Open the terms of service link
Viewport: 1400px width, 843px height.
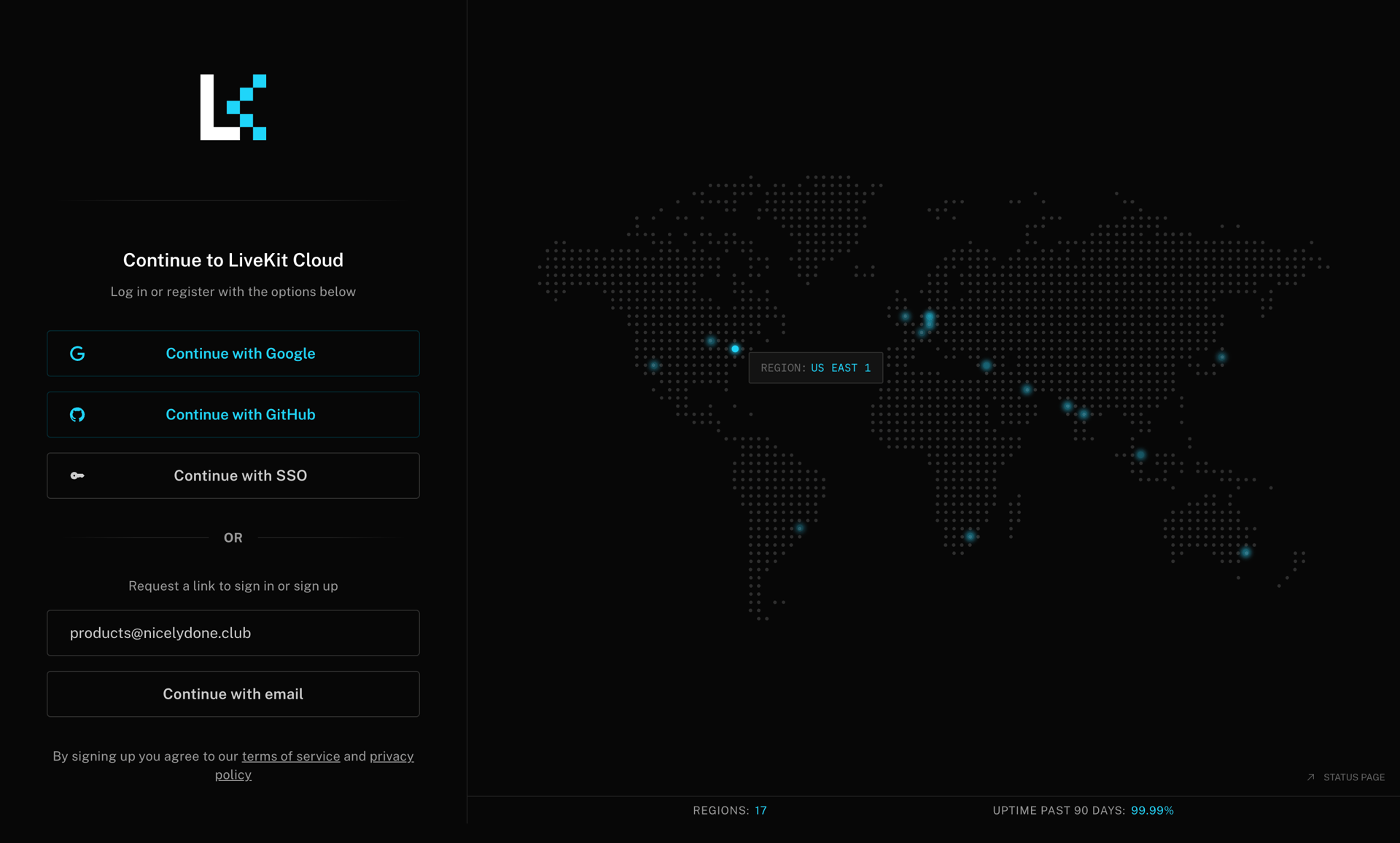[290, 756]
